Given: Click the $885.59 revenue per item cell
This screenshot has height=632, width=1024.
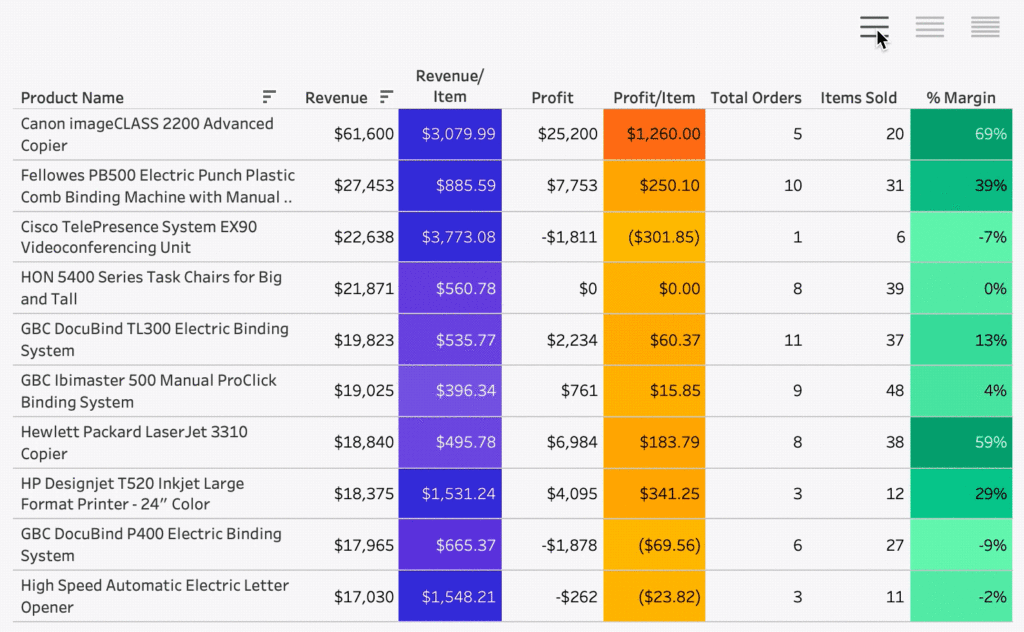Looking at the screenshot, I should [450, 186].
